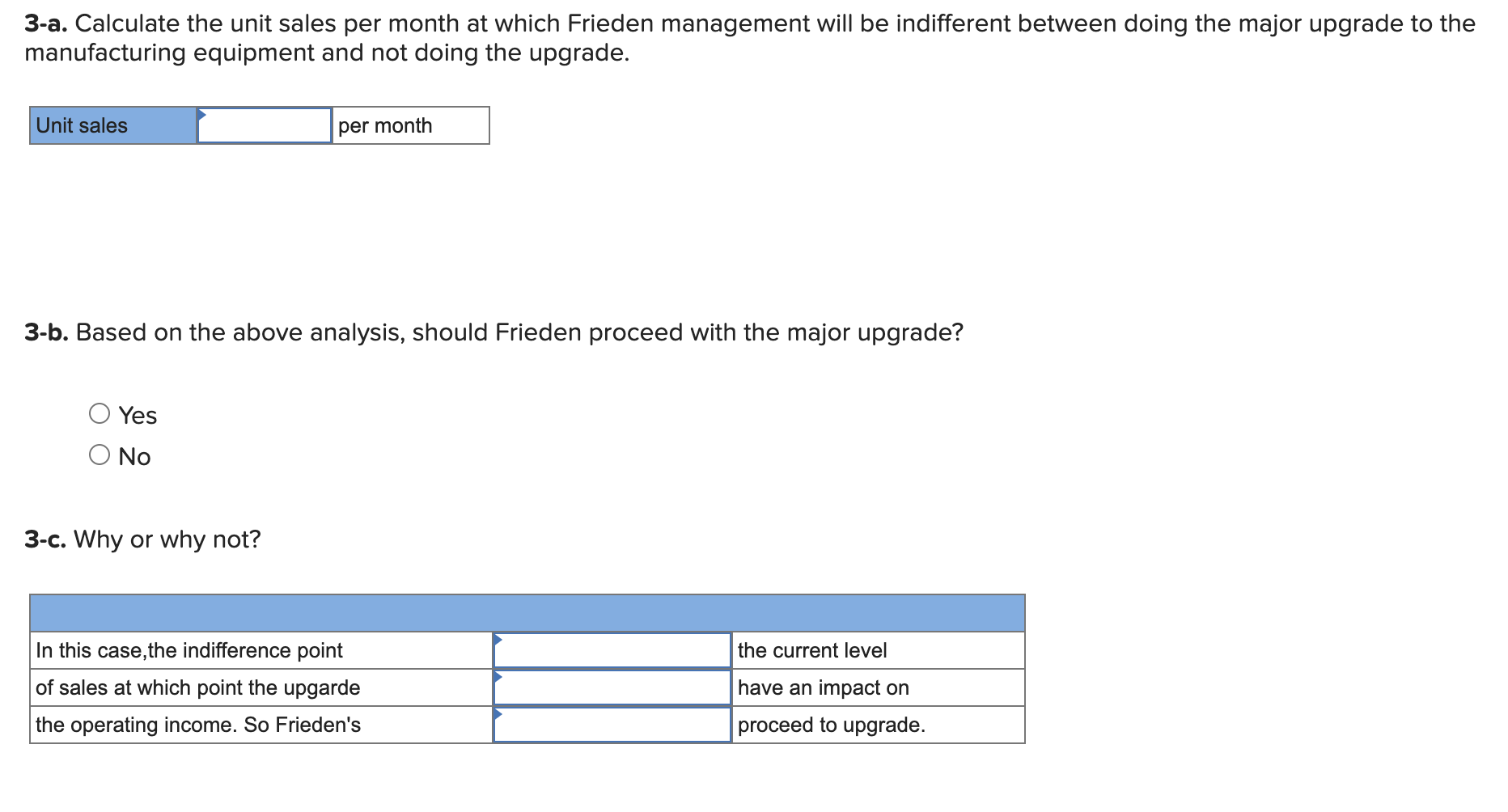The height and width of the screenshot is (812, 1508).
Task: Open the dropdown beside 'So Frieden's'
Action: [613, 725]
